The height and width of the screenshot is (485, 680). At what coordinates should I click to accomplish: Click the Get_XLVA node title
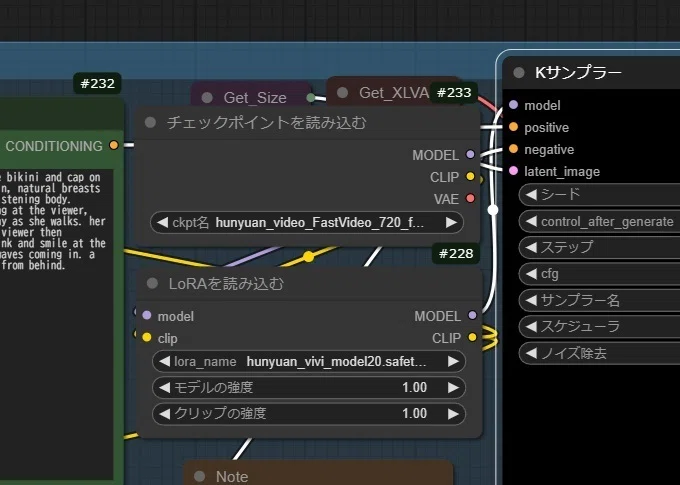coord(394,93)
